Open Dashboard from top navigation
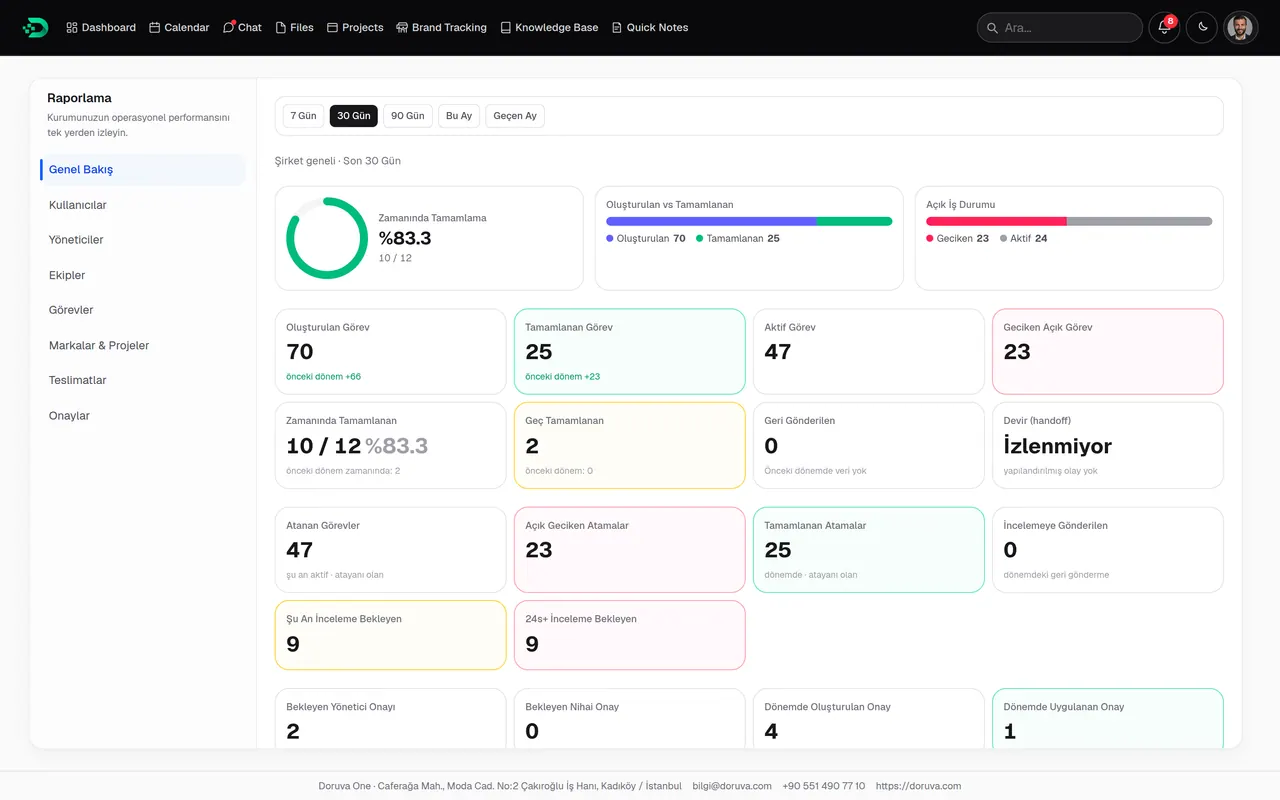1280x800 pixels. tap(101, 28)
